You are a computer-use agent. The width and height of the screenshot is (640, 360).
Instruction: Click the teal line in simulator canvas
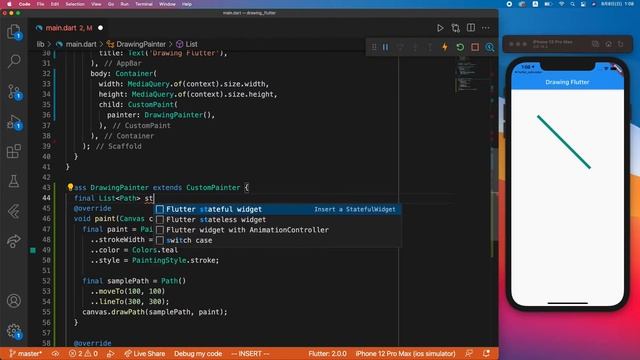(564, 142)
